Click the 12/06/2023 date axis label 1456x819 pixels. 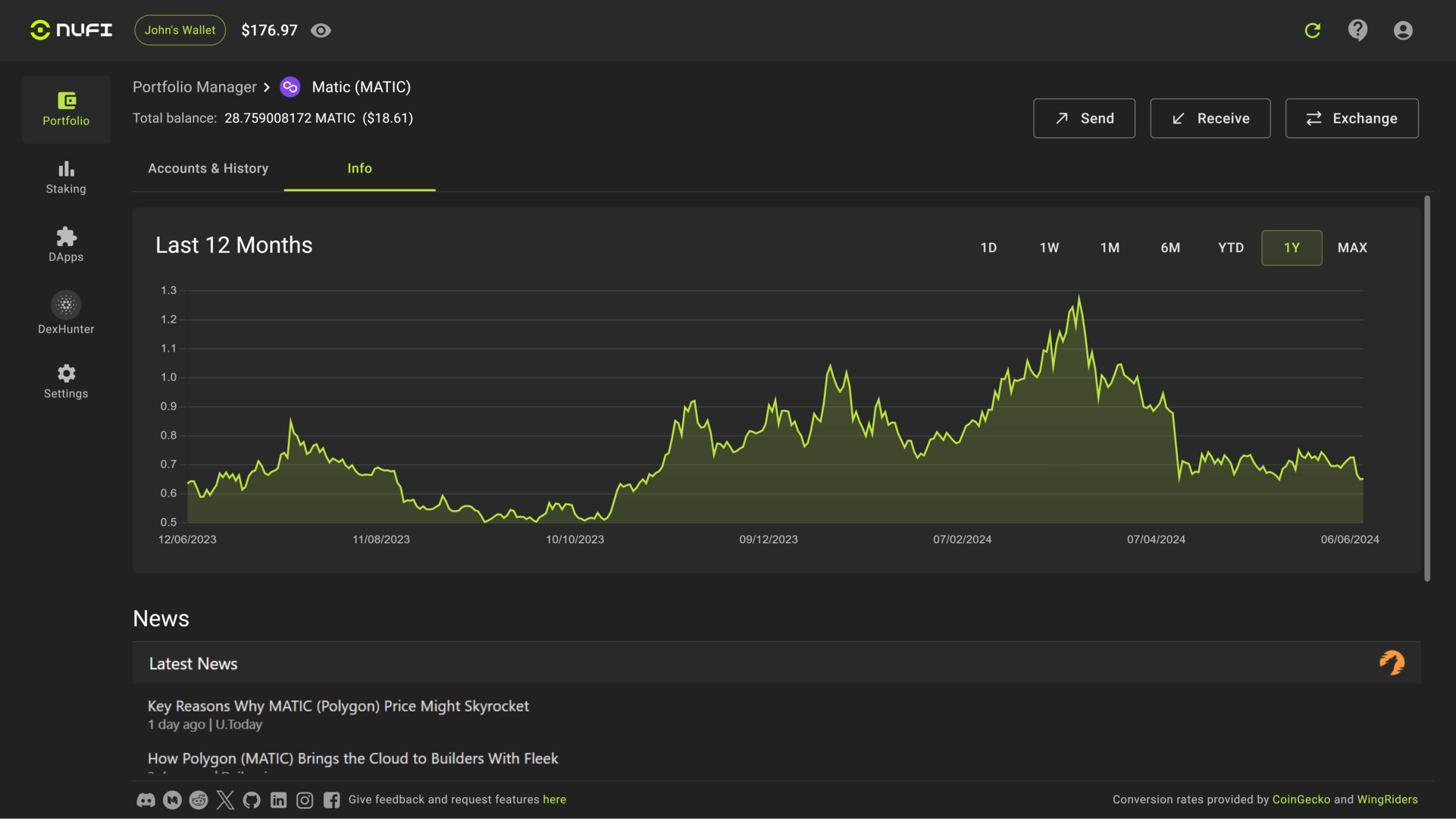point(187,539)
